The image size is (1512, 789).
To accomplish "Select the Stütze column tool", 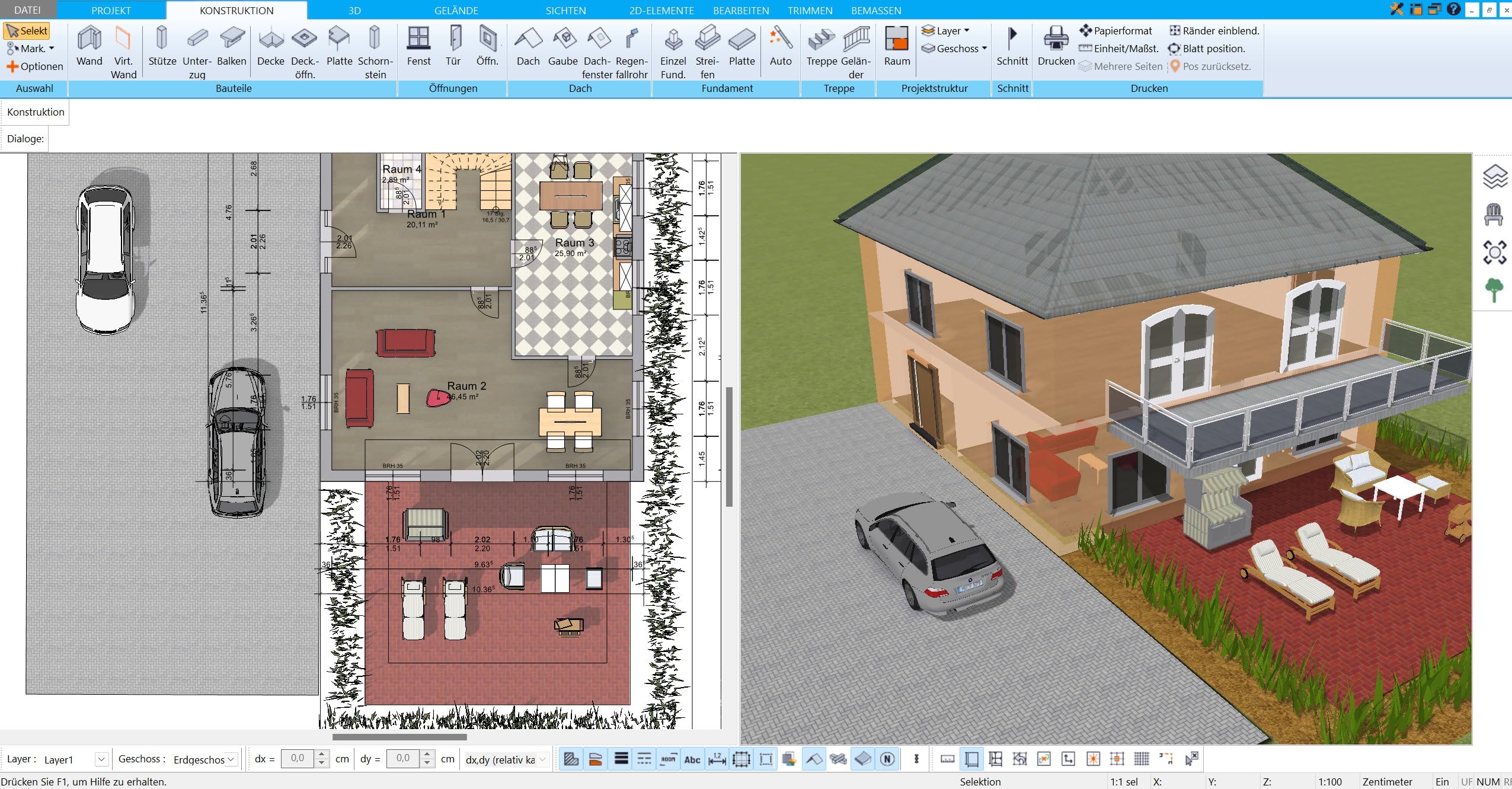I will point(162,46).
